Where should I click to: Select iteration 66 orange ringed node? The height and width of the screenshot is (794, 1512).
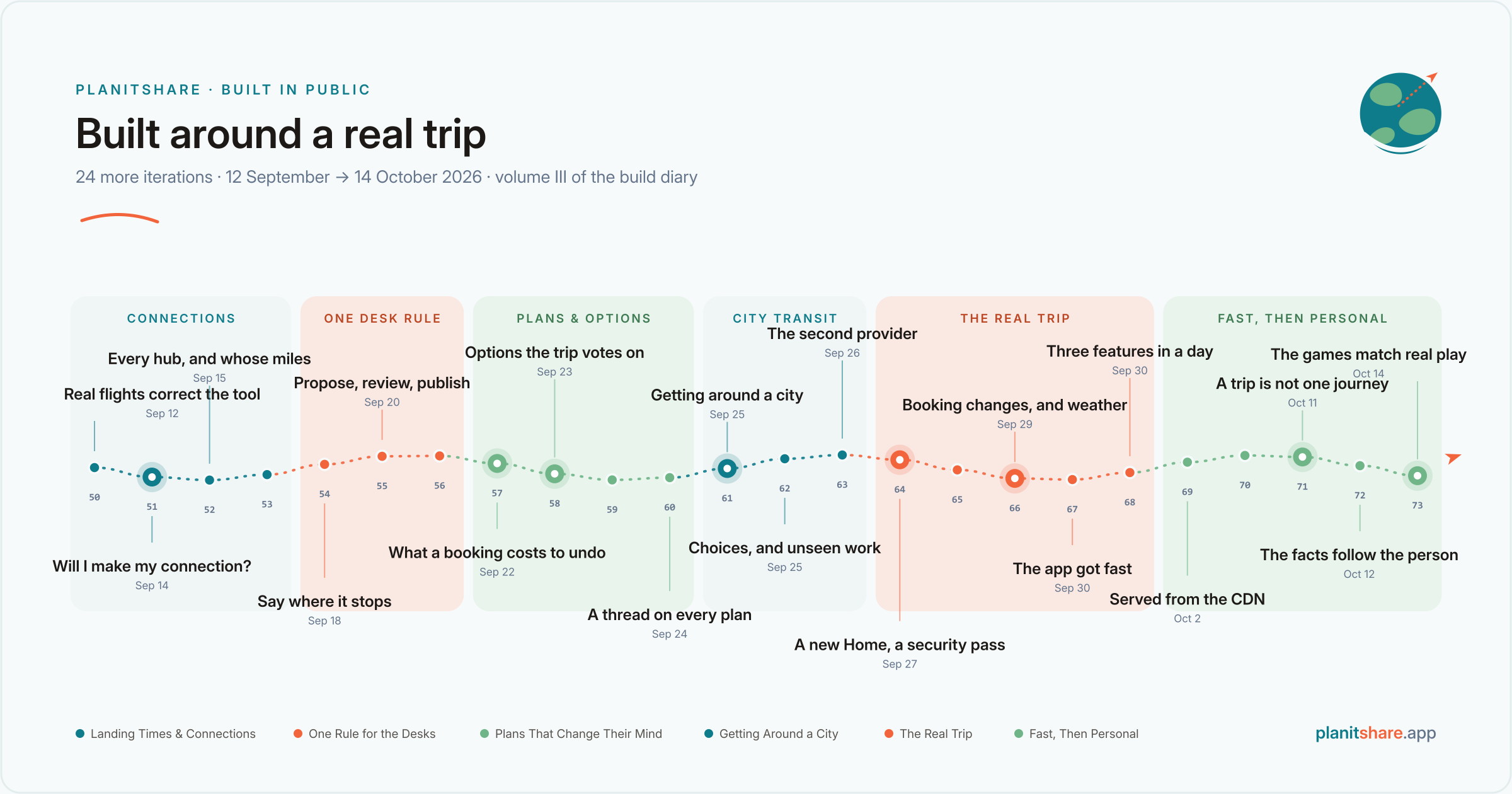tap(1014, 478)
